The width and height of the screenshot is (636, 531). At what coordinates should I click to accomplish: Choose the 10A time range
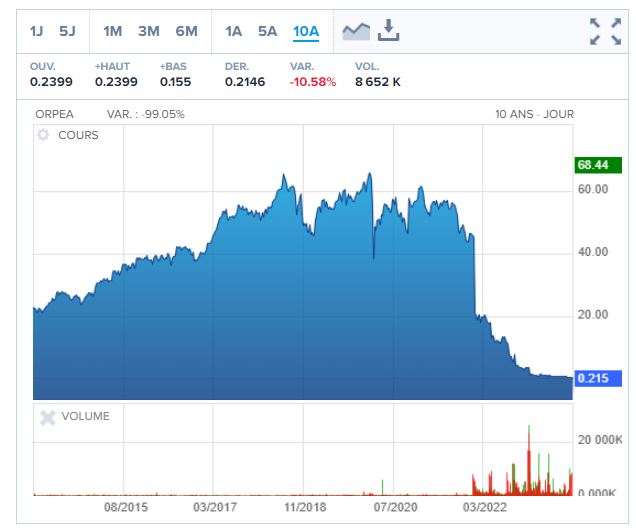click(305, 31)
